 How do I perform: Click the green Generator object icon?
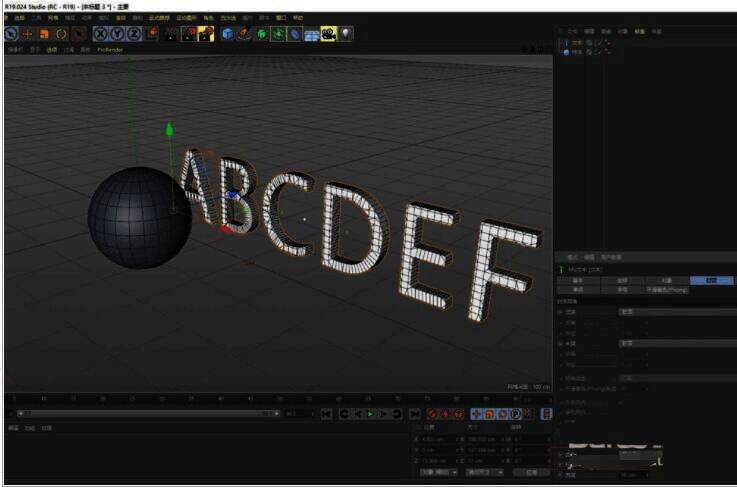click(261, 34)
